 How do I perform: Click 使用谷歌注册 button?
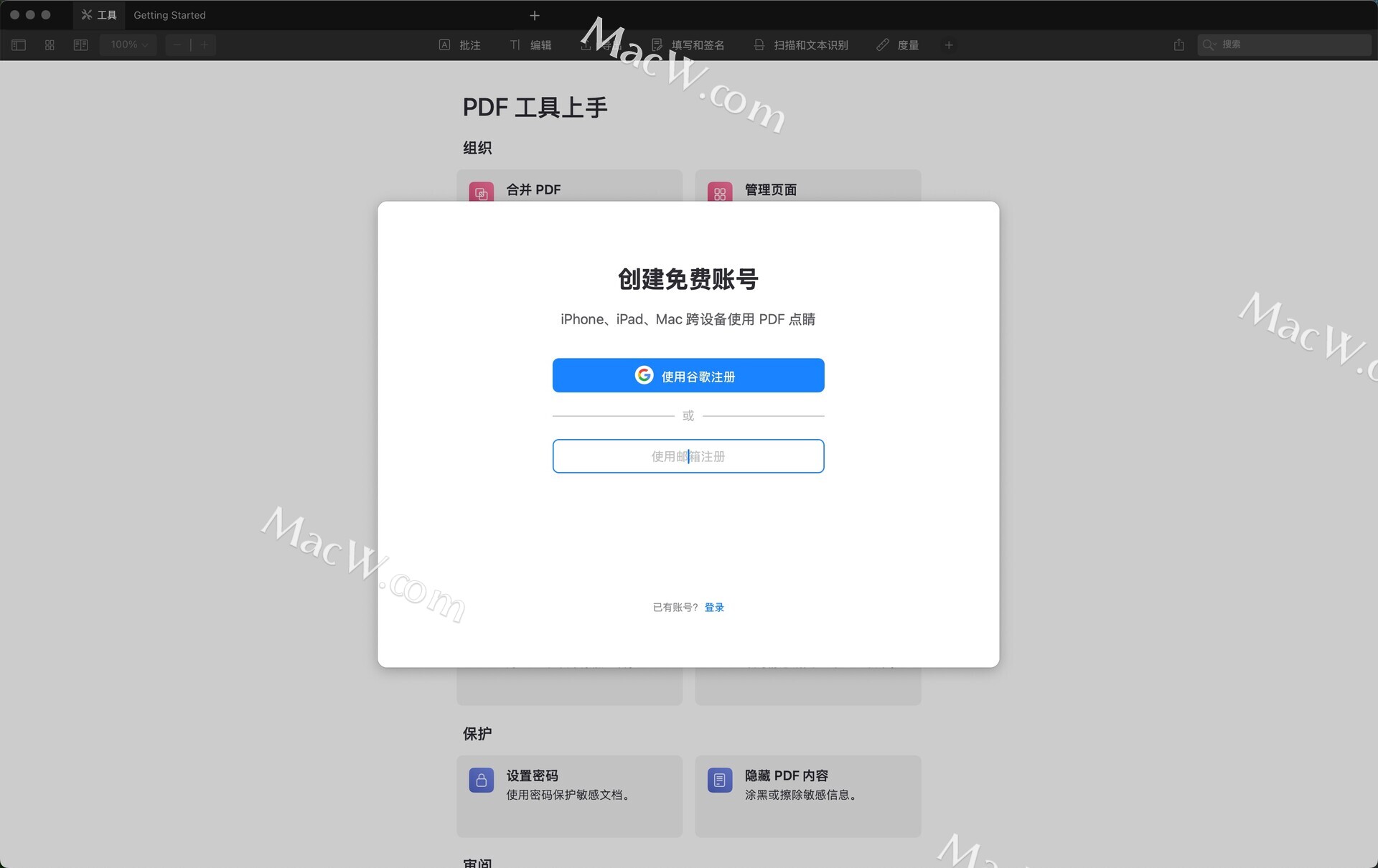(688, 375)
